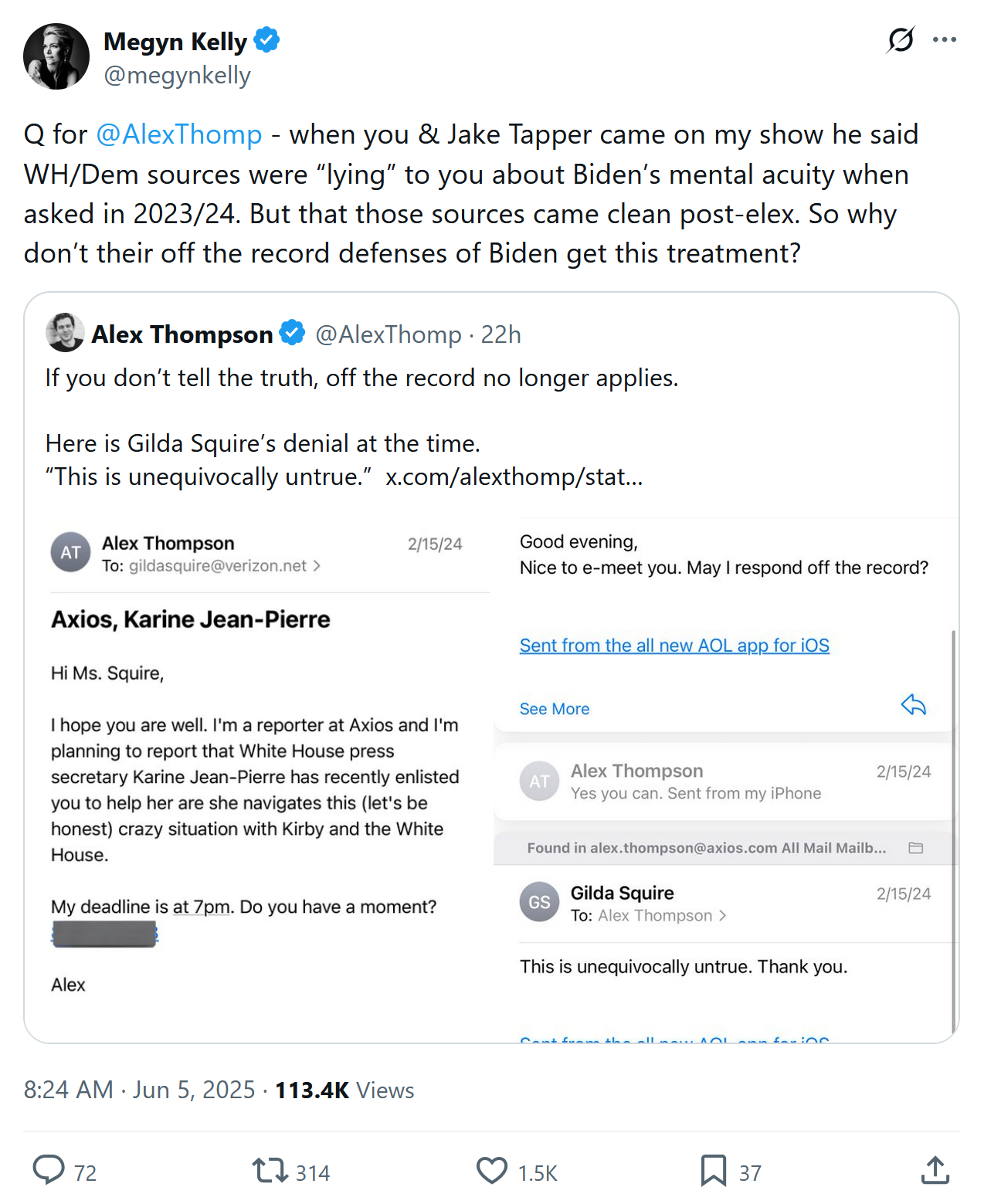Screen dimensions: 984x1204
Task: Click the Grok icon in tweet header
Action: coord(901,39)
